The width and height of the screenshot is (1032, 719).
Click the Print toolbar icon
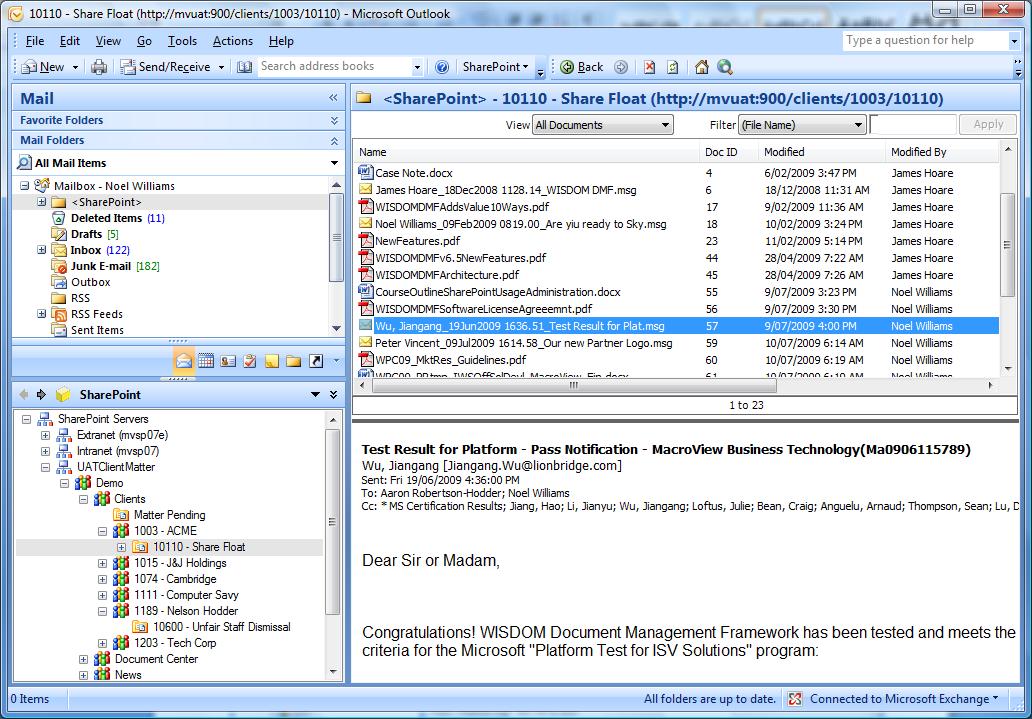pos(99,67)
